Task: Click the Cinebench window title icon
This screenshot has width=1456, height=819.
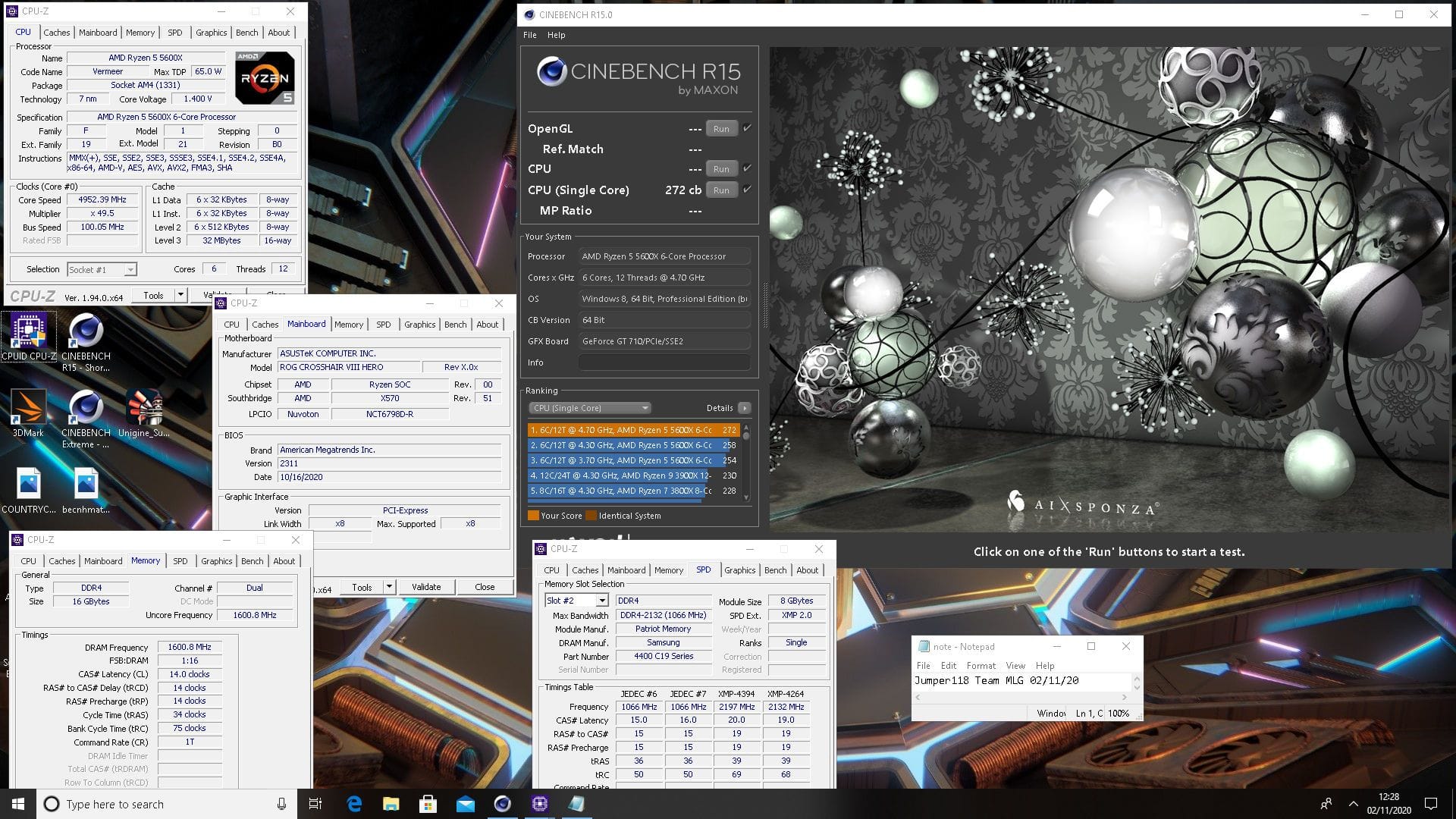Action: [x=529, y=14]
